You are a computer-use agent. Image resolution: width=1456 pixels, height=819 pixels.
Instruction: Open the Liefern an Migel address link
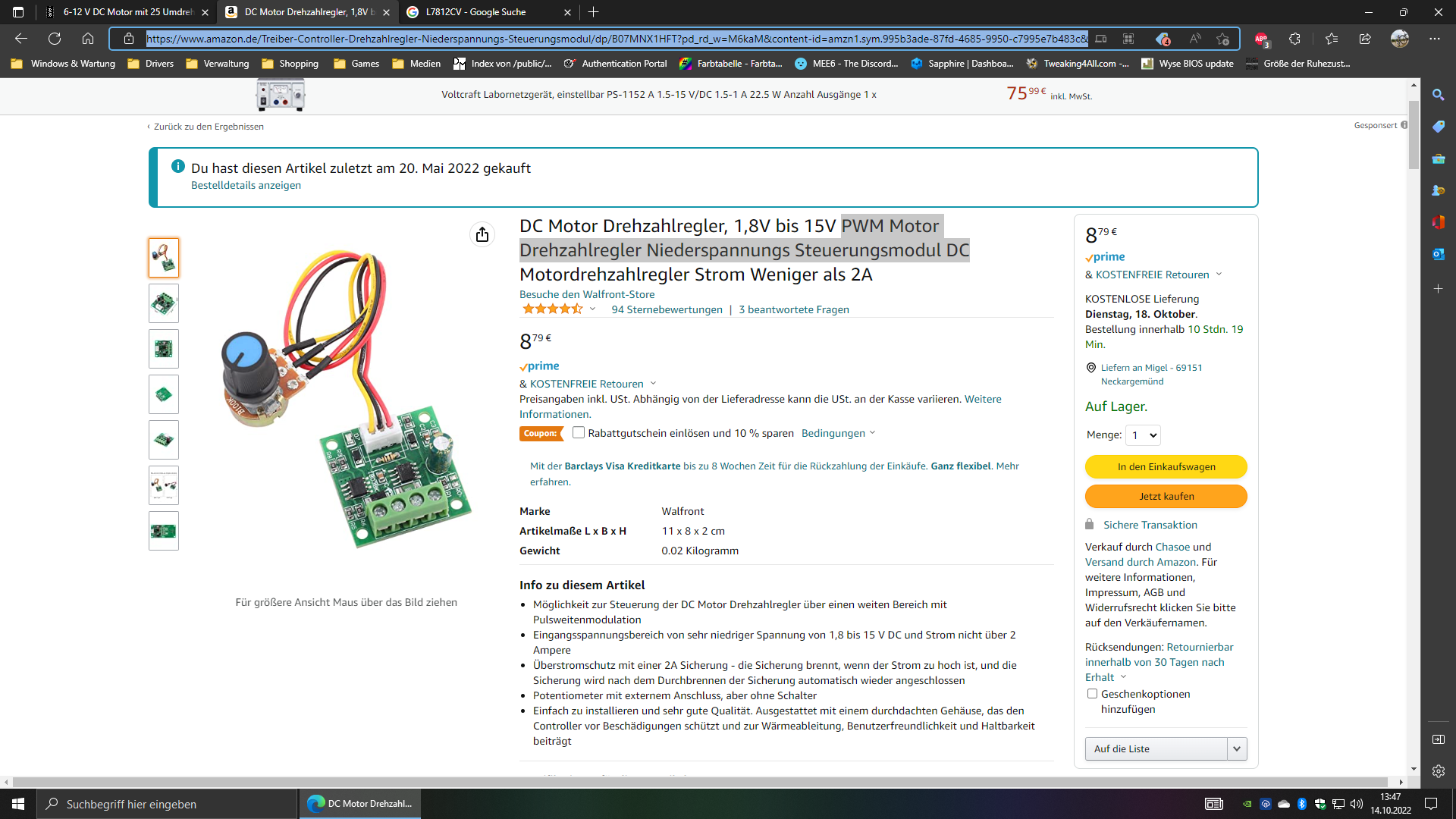coord(1151,375)
